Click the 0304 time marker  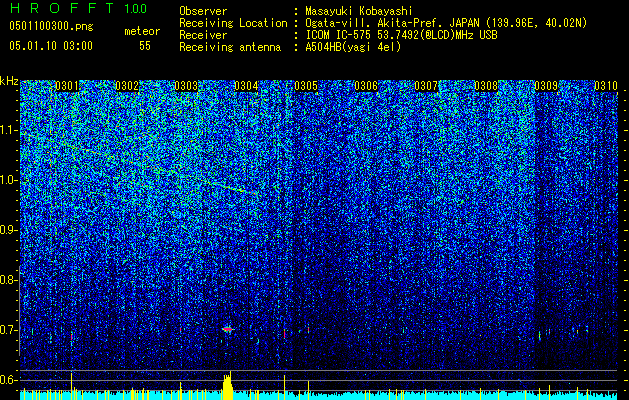(x=246, y=86)
